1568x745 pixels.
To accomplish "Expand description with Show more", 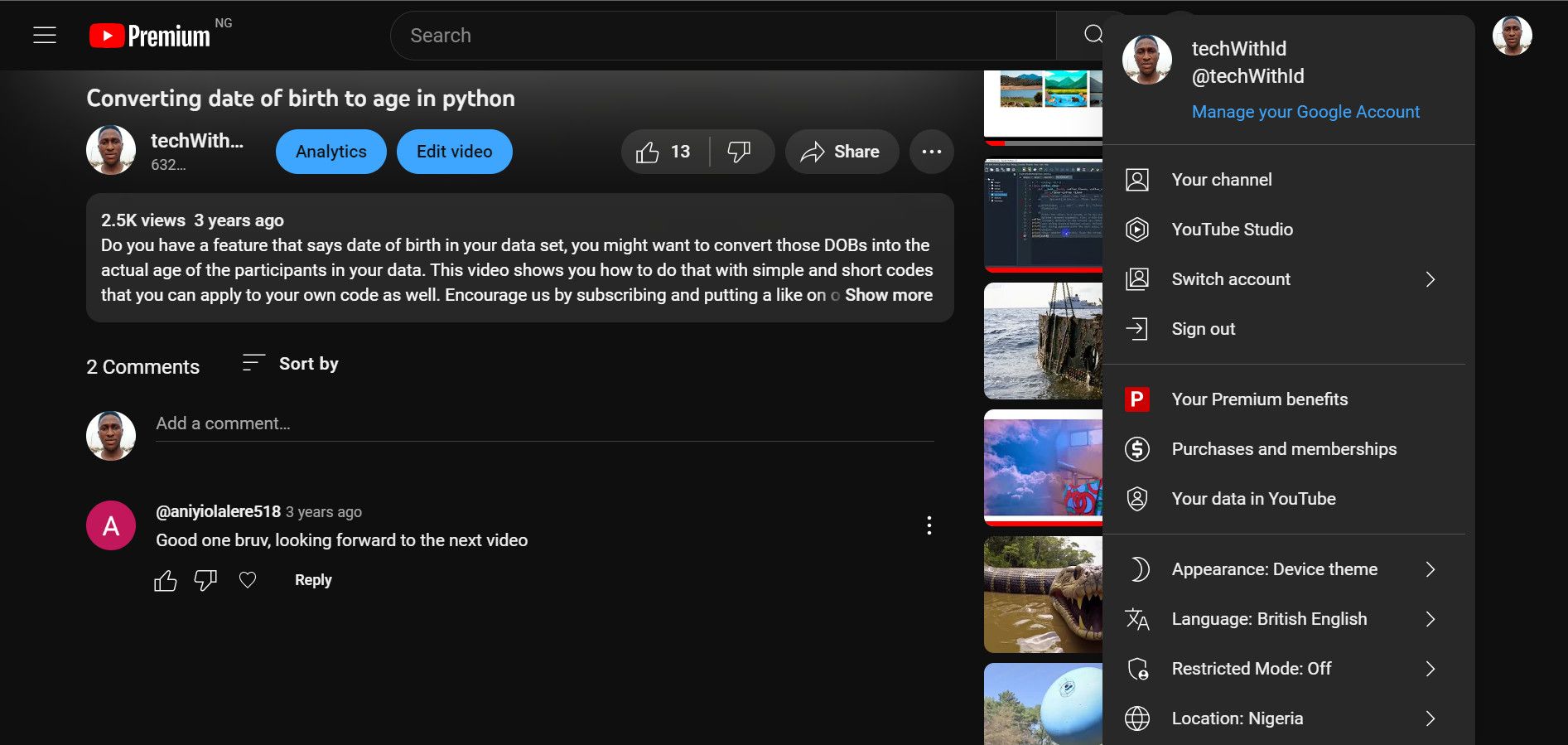I will click(888, 295).
